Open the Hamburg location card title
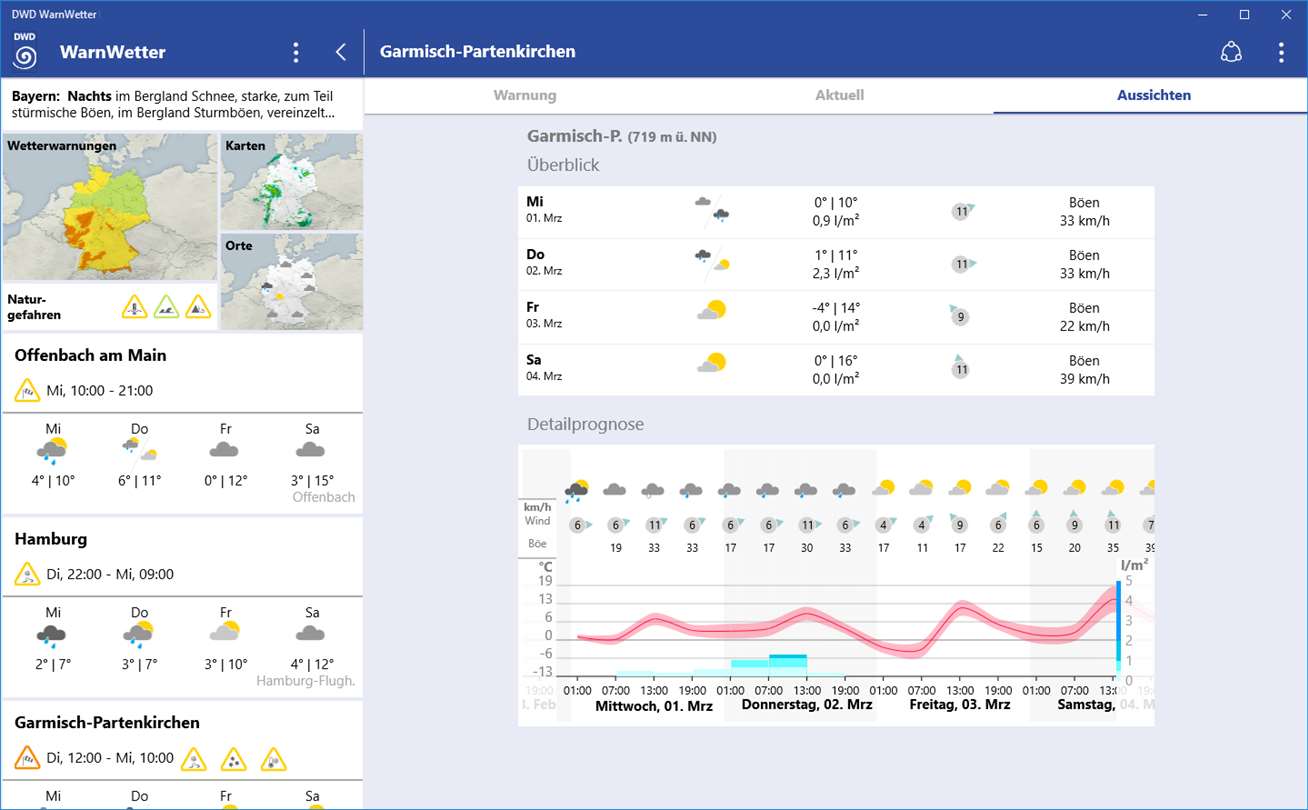Screen dimensions: 1308x810 [51, 539]
